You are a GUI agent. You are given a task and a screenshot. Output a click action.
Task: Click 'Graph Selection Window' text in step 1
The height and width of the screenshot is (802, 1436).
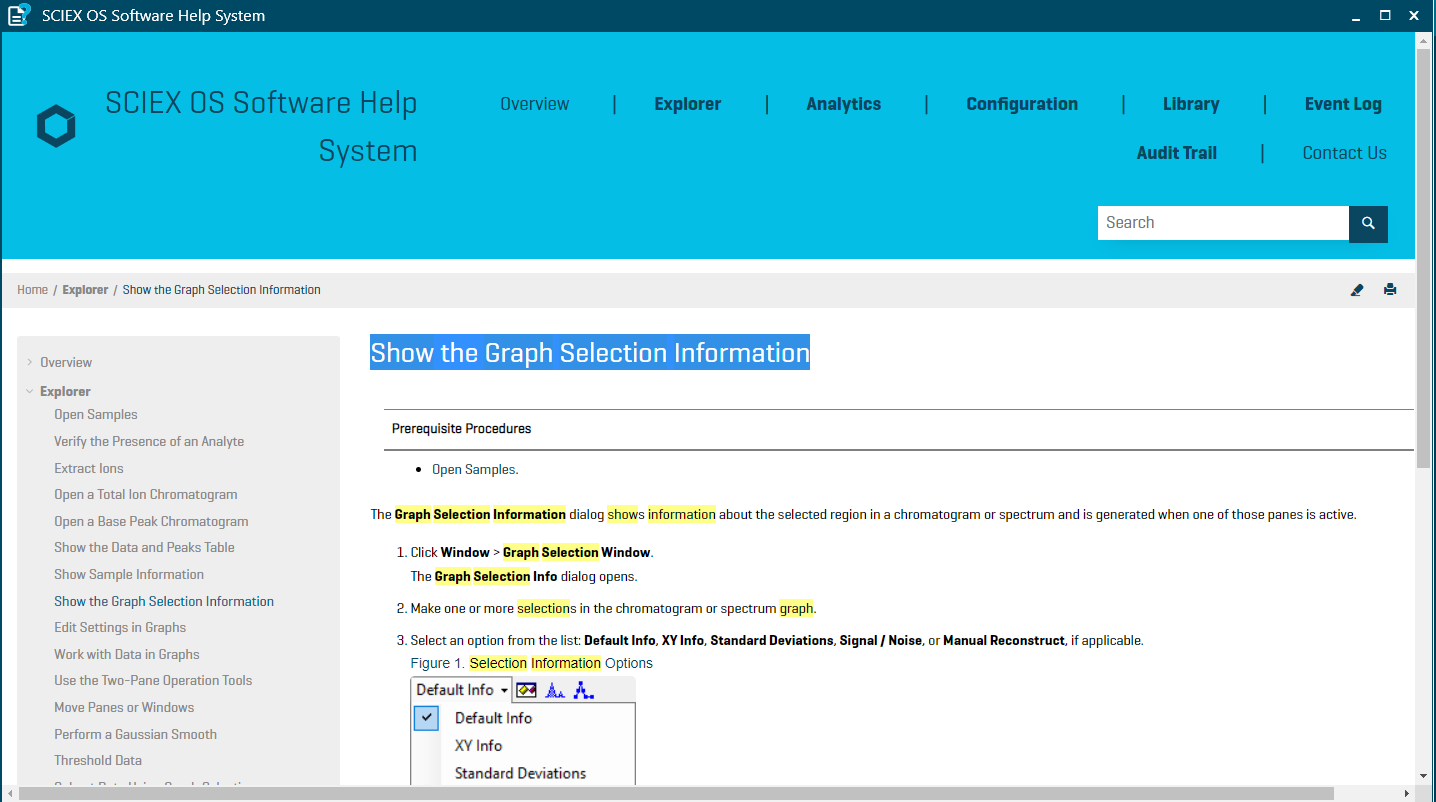(578, 552)
